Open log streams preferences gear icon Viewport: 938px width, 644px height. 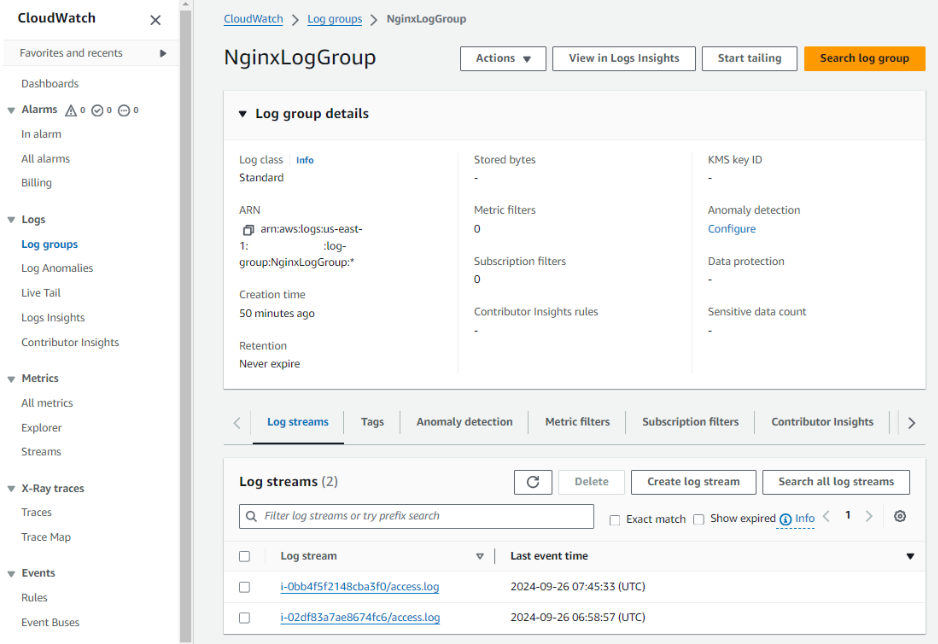[x=900, y=516]
